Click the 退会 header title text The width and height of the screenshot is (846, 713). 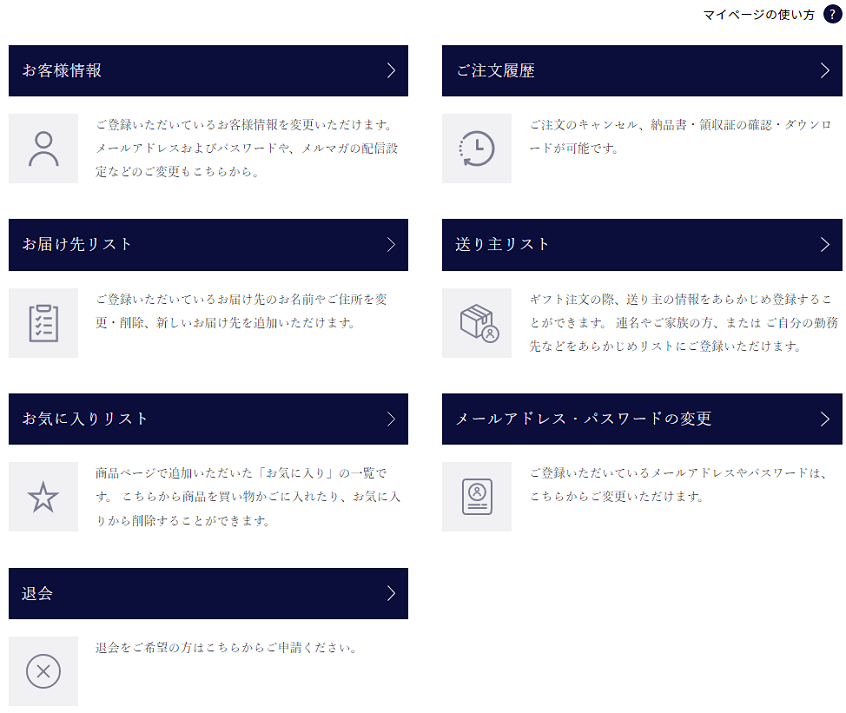[38, 593]
